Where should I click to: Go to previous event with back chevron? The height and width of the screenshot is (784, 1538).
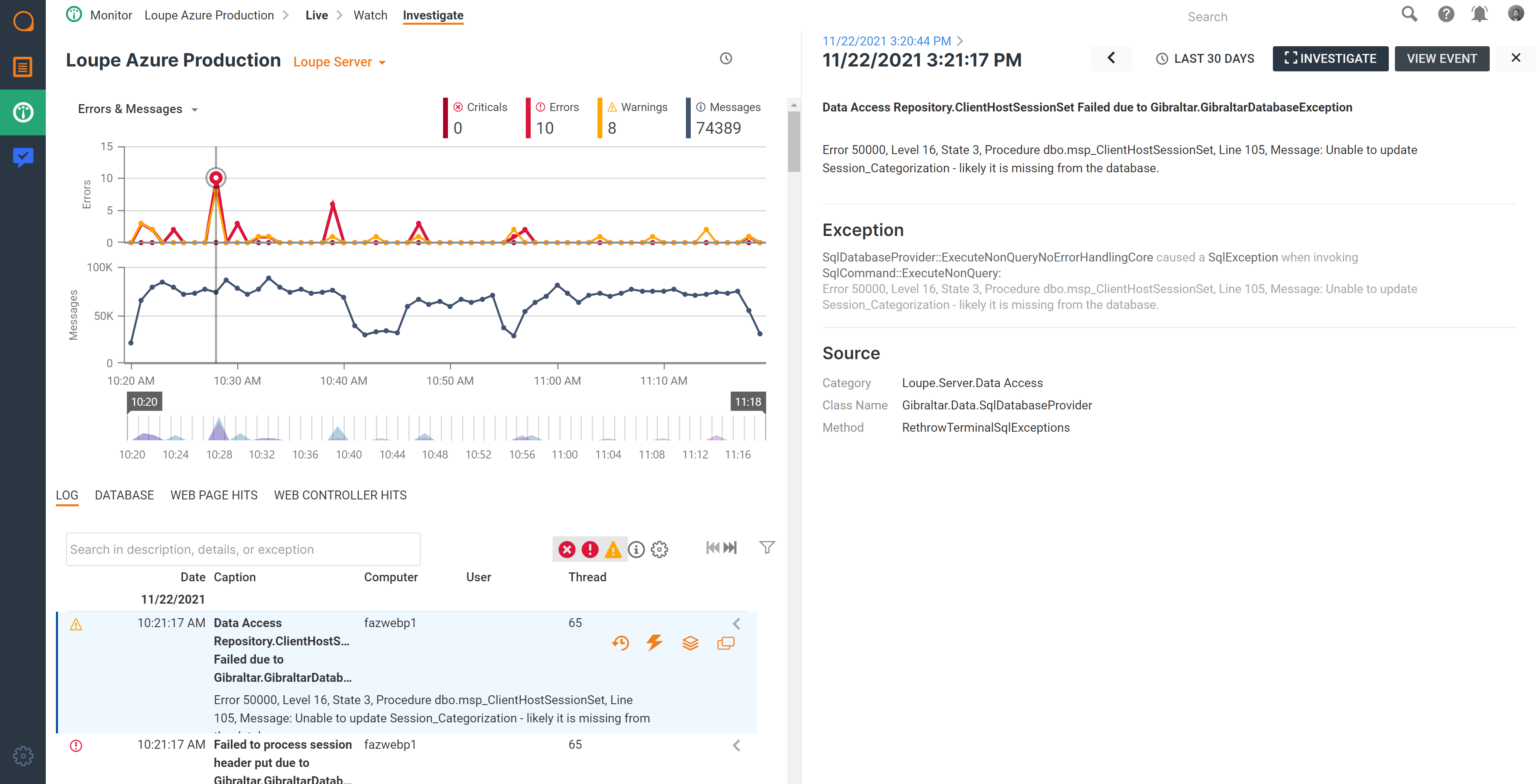point(1111,58)
